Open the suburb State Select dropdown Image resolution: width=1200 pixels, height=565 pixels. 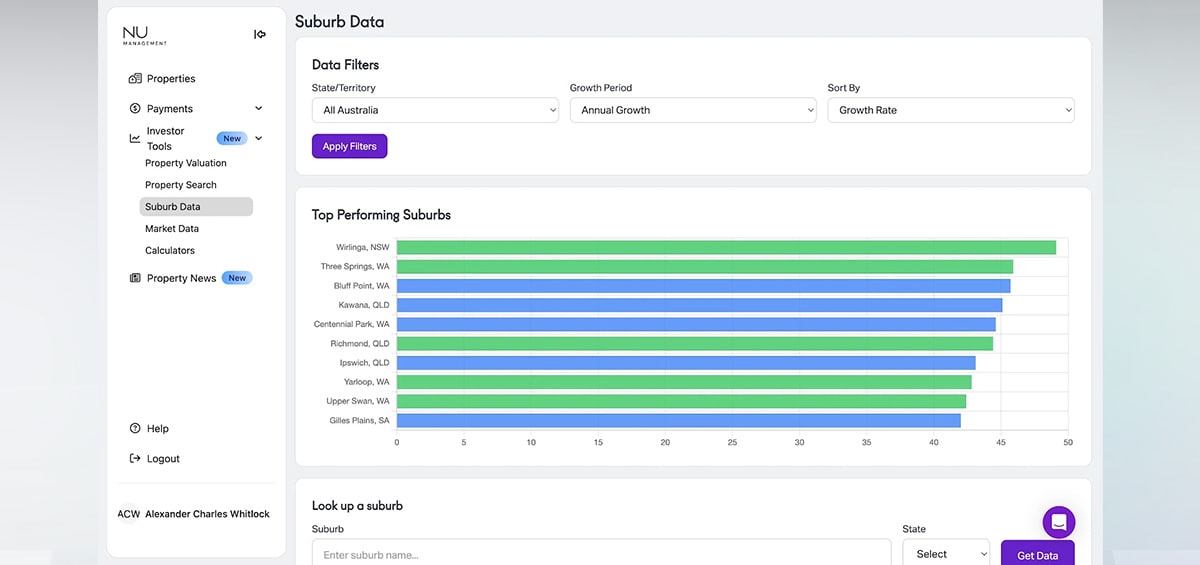[946, 553]
